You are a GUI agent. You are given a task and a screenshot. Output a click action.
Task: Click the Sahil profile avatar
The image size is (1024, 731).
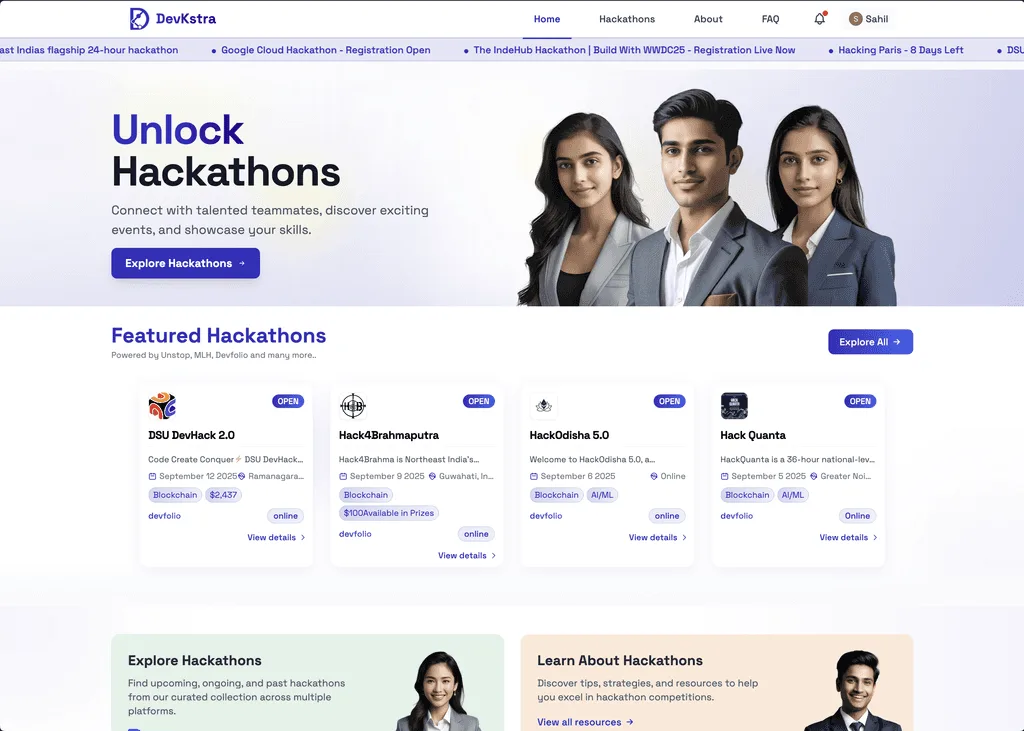pyautogui.click(x=855, y=19)
